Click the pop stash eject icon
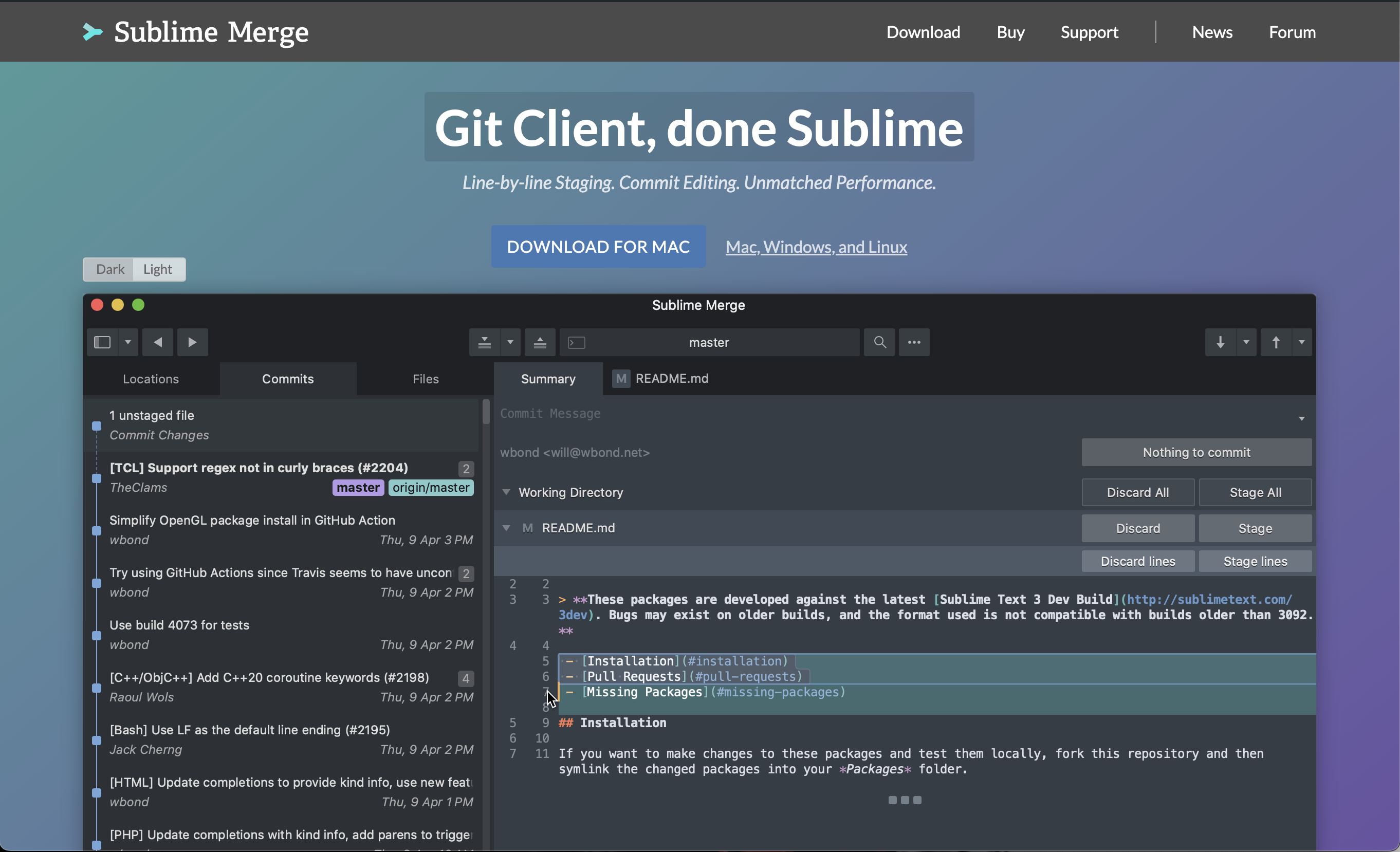The height and width of the screenshot is (852, 1400). (x=540, y=342)
